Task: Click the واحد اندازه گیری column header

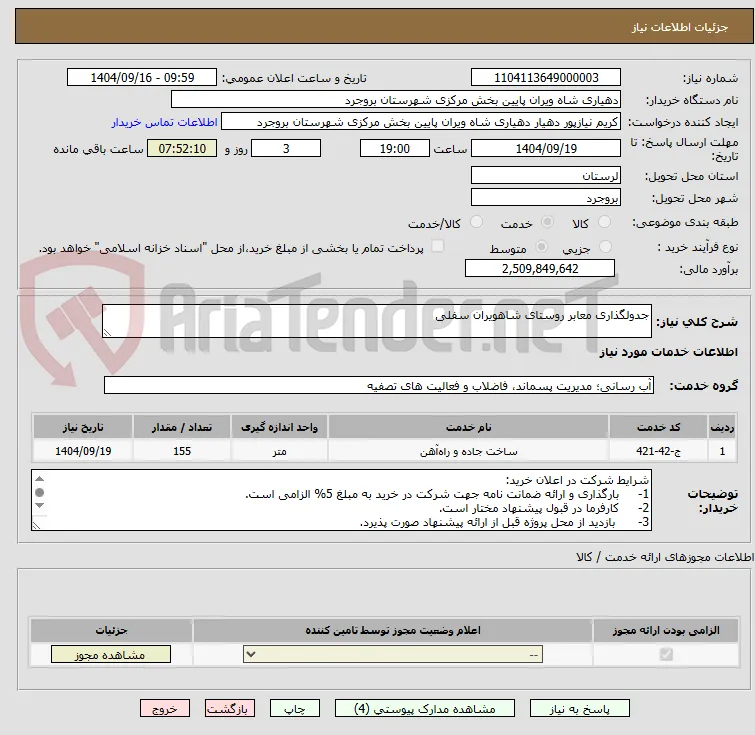Action: coord(279,427)
